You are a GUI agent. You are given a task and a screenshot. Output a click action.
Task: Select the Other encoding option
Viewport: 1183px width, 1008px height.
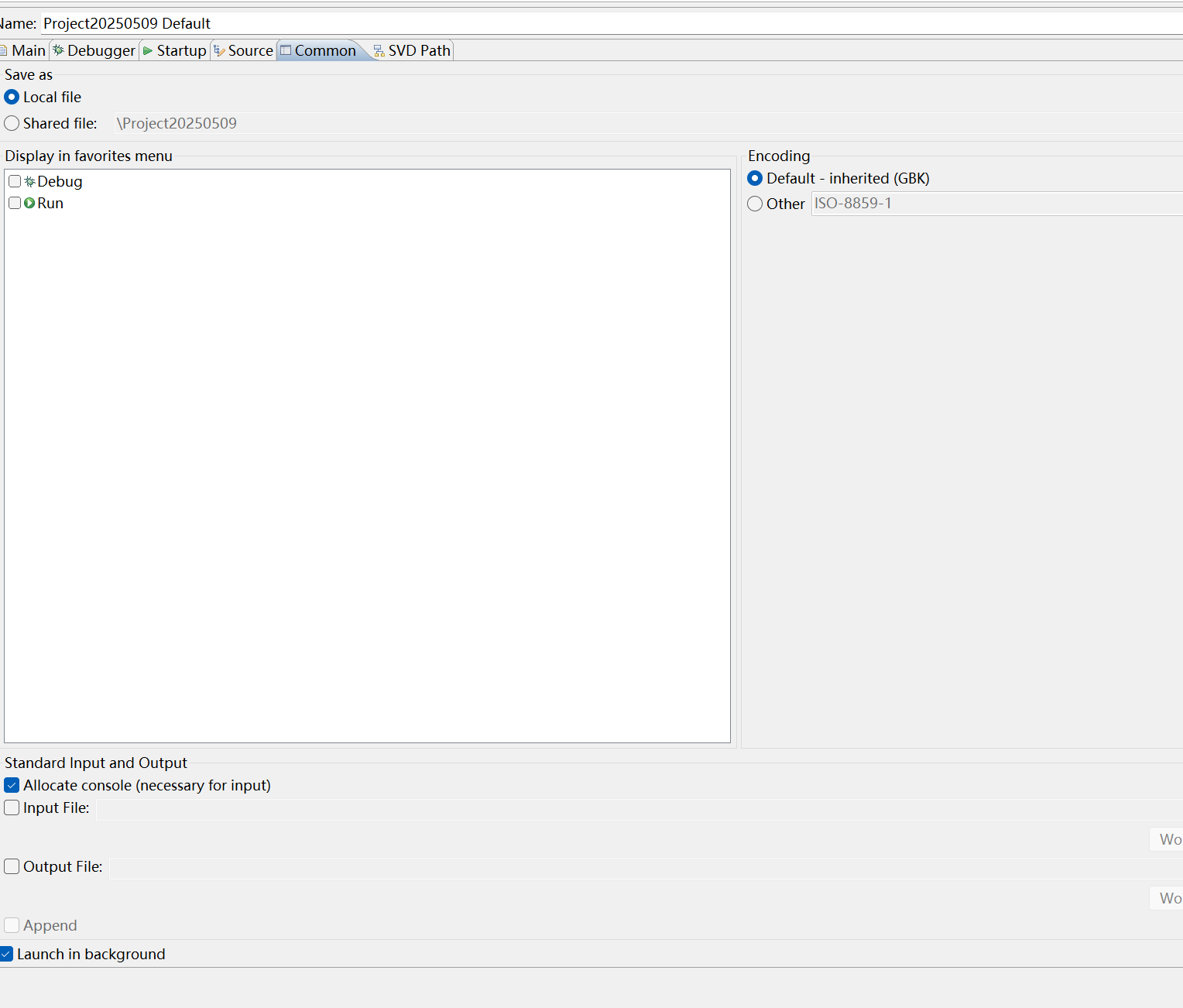[x=755, y=204]
